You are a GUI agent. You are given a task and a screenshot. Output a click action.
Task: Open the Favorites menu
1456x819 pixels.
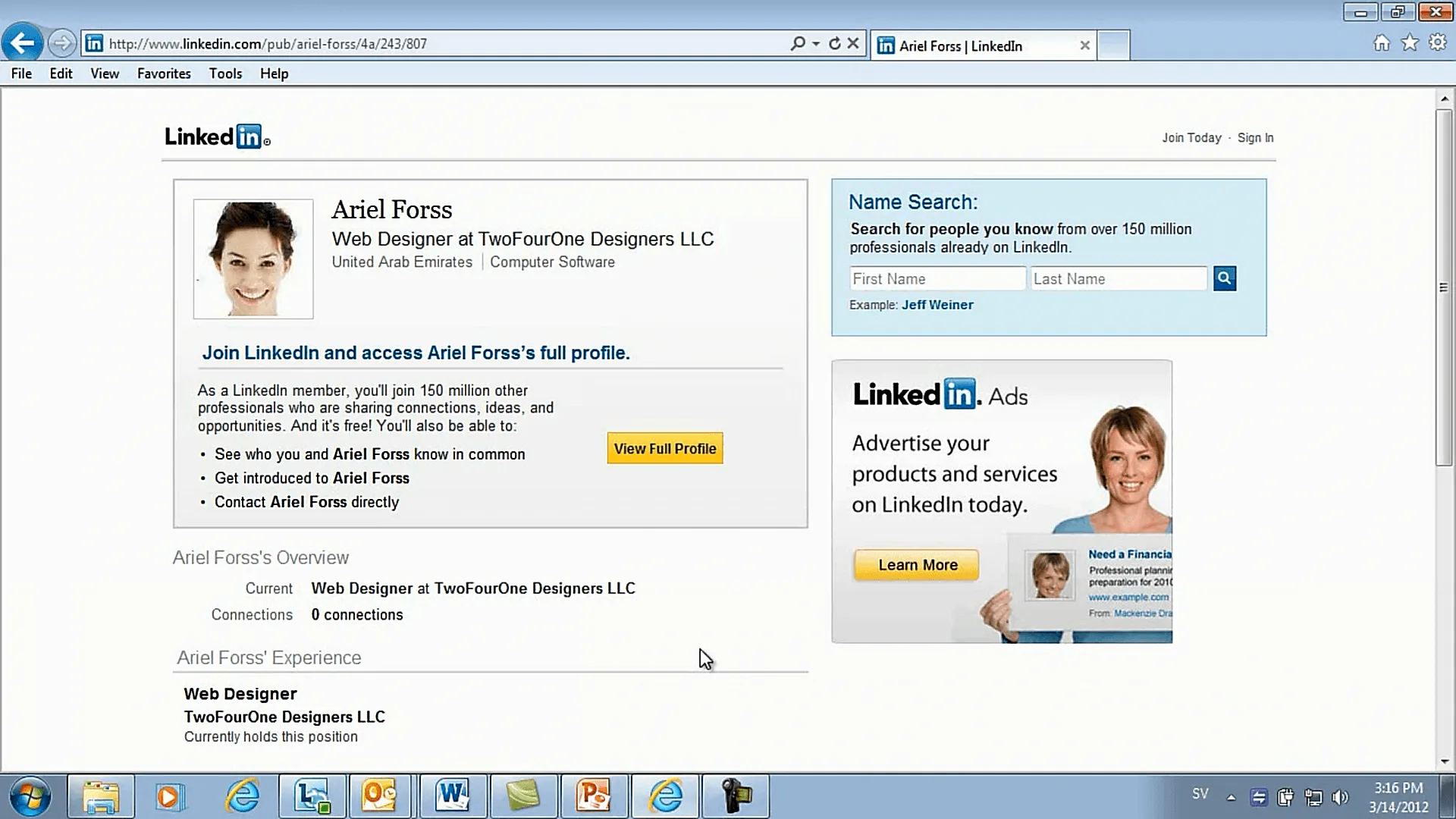[x=164, y=74]
